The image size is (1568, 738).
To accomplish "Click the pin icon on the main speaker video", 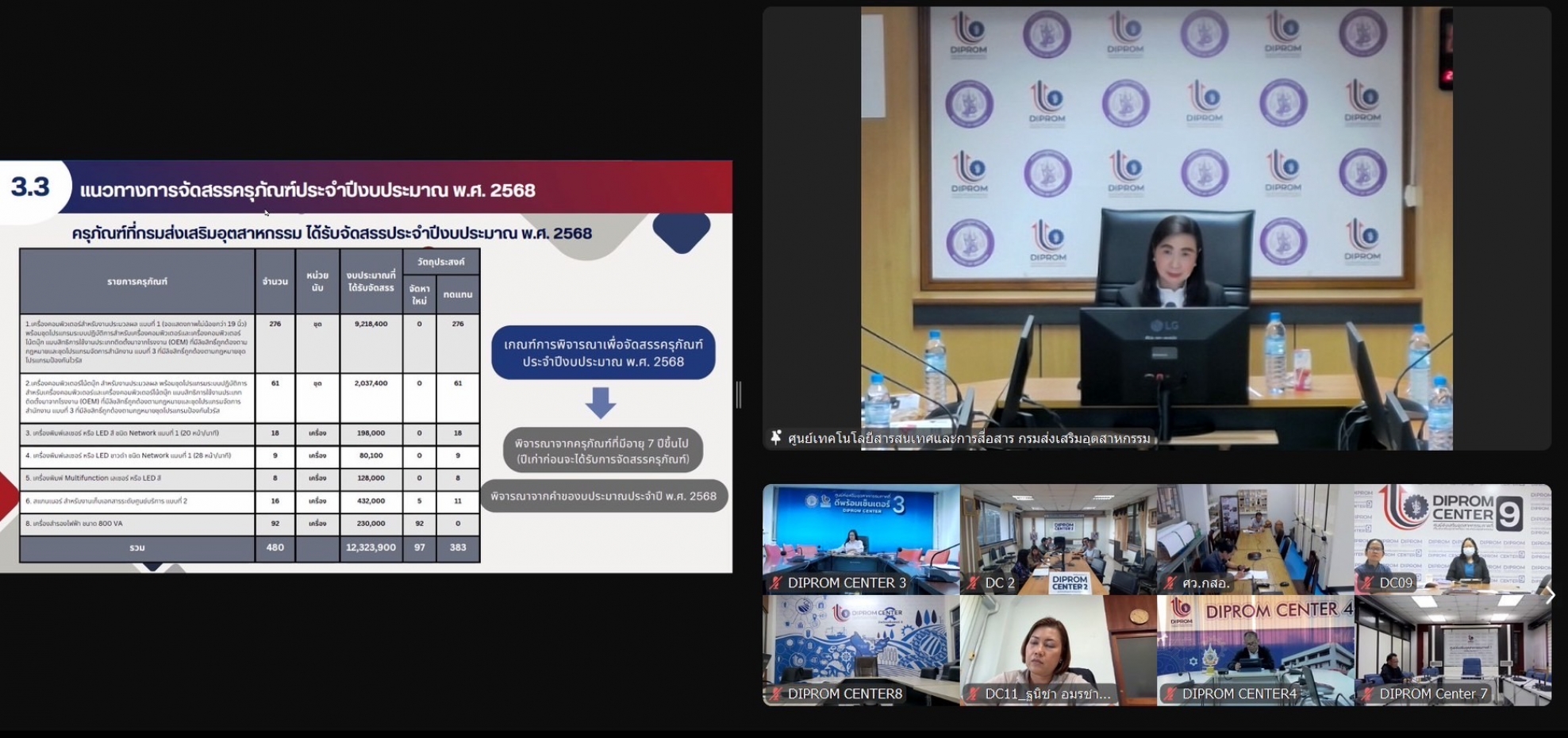I will click(x=776, y=438).
